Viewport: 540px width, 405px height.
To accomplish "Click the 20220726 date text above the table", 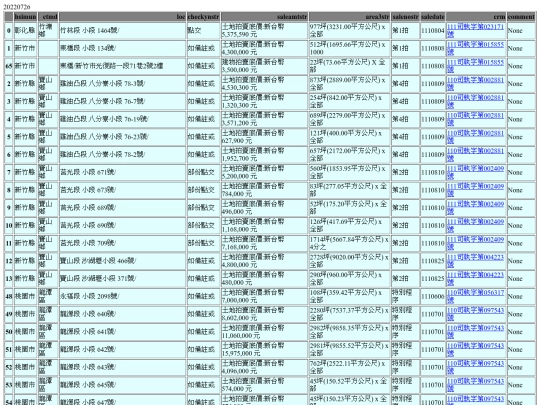I will pos(17,7).
